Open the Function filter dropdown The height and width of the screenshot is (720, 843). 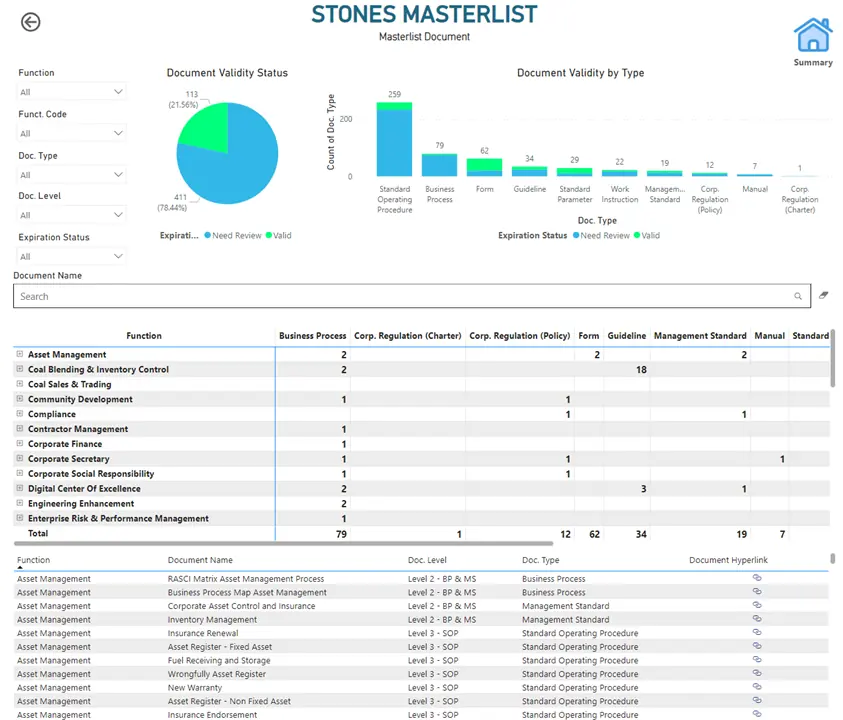[72, 92]
